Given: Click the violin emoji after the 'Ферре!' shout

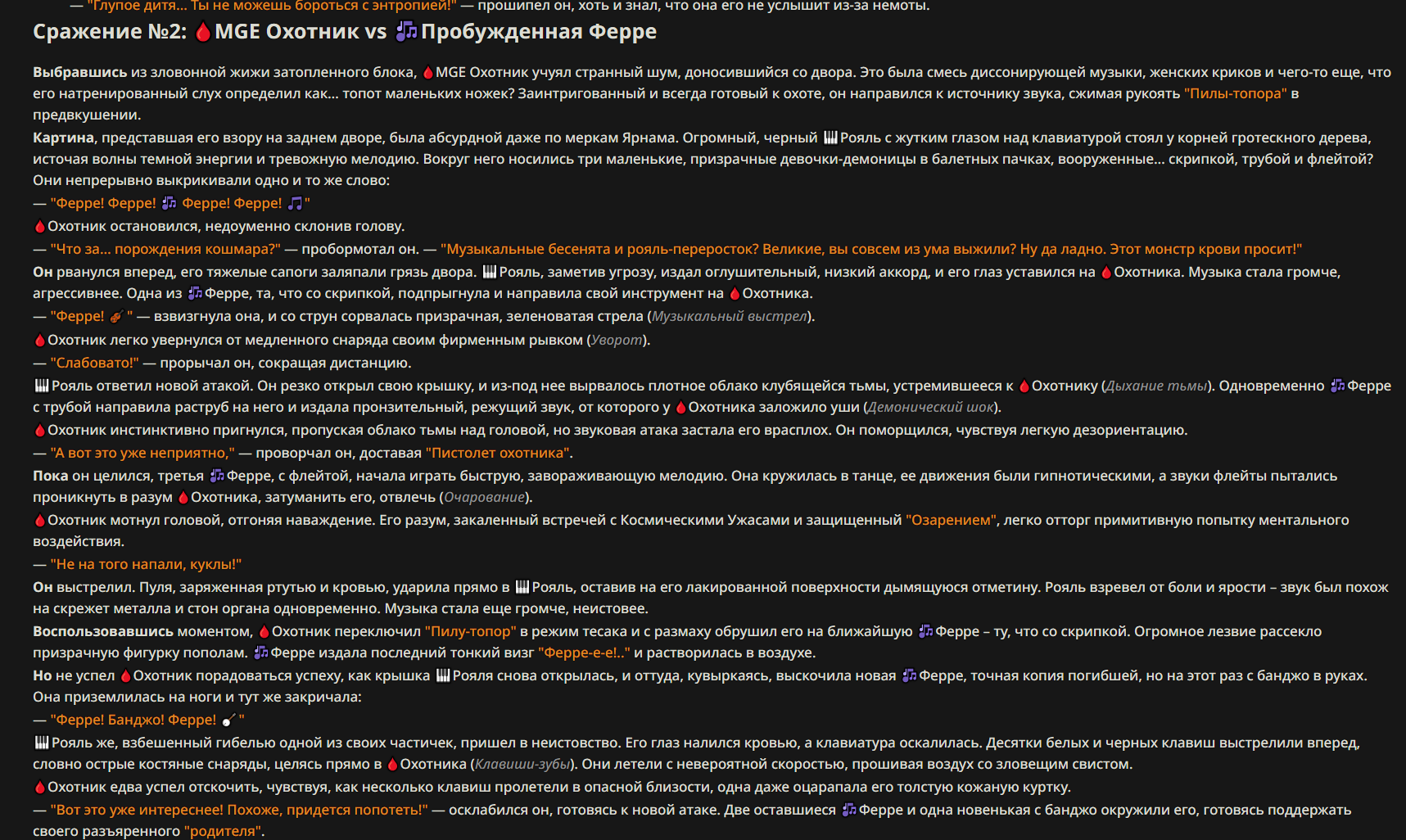Looking at the screenshot, I should 116,316.
